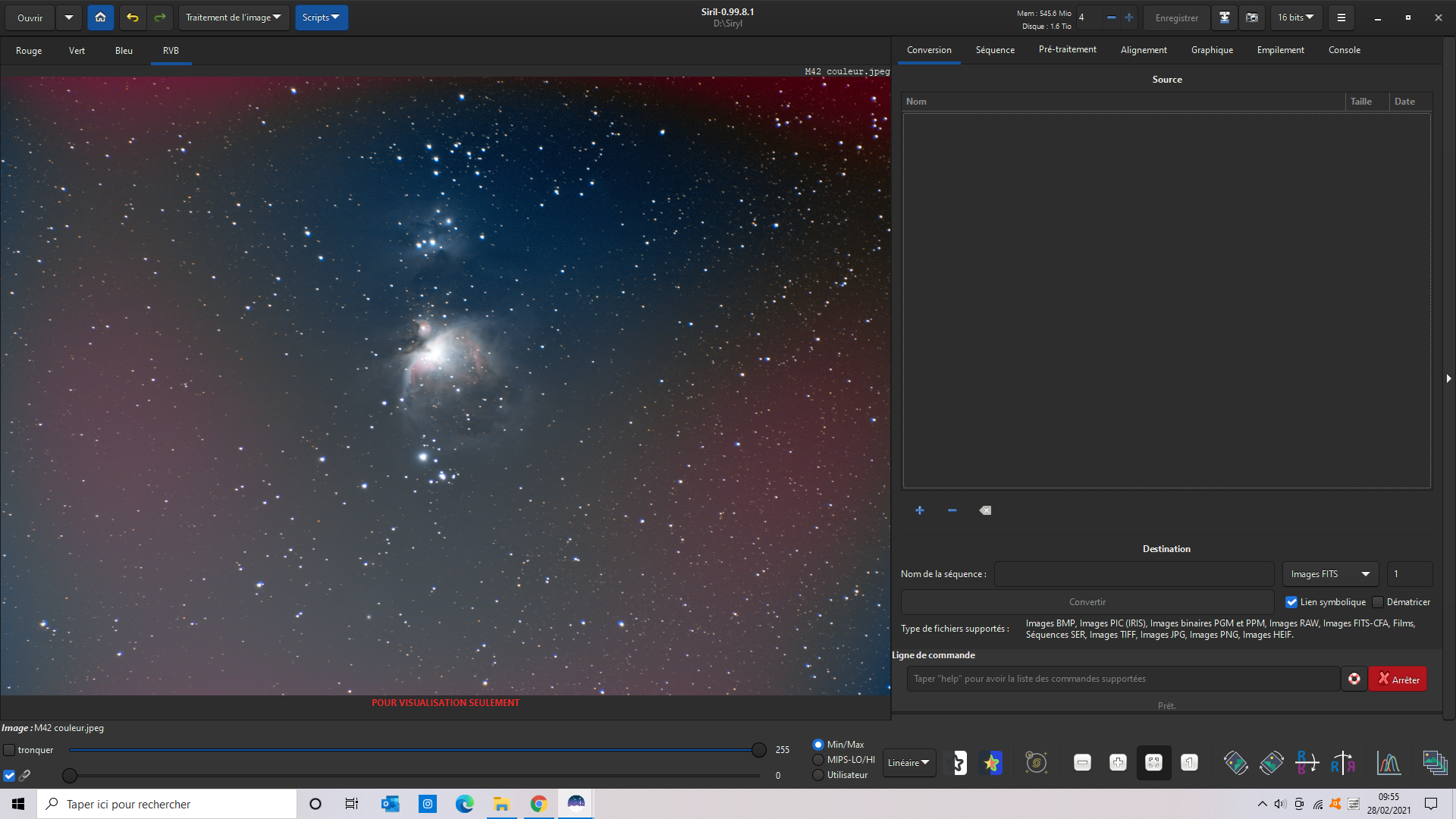1456x819 pixels.
Task: Click the home directory icon
Action: point(100,17)
